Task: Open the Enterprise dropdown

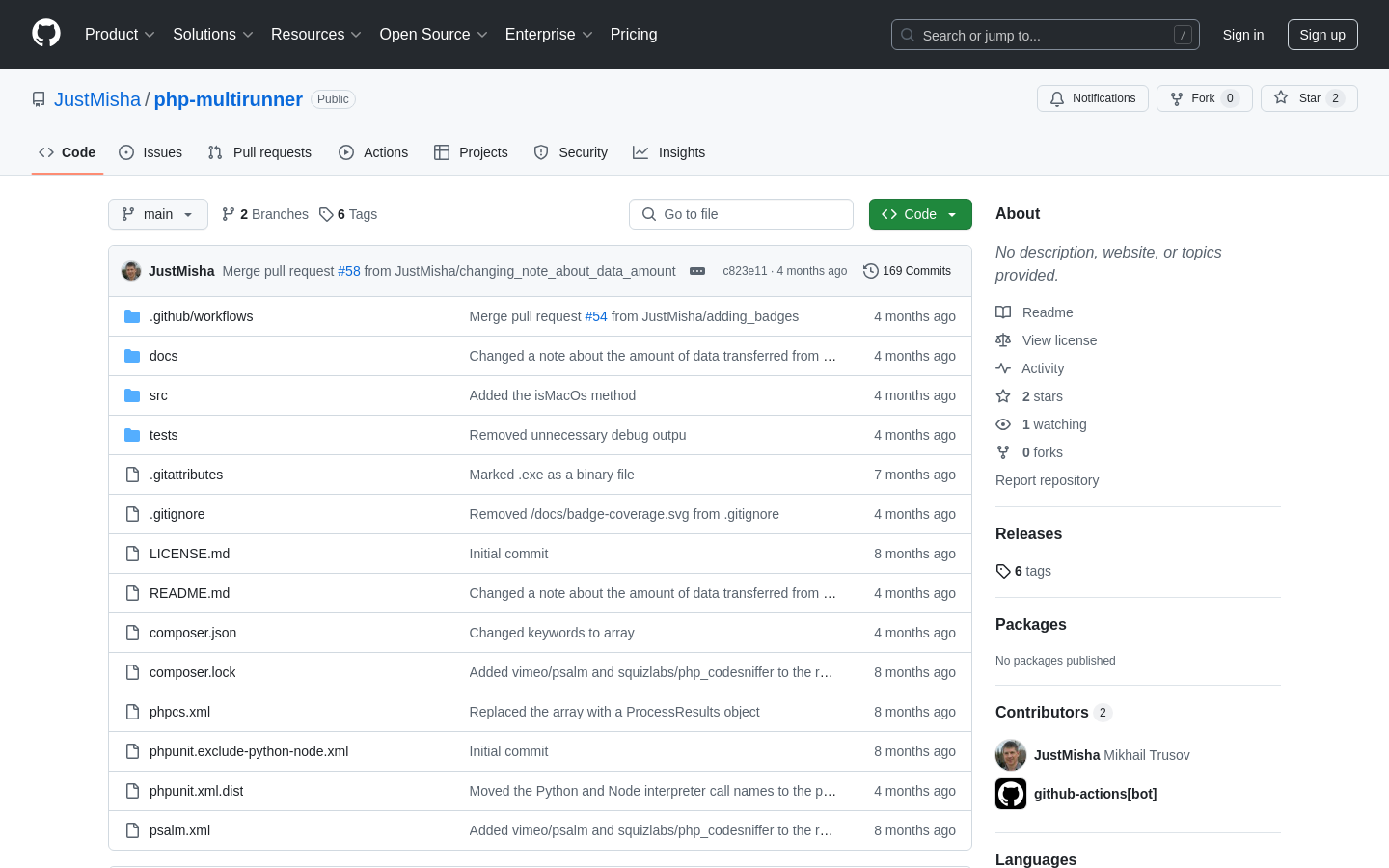Action: (x=549, y=35)
